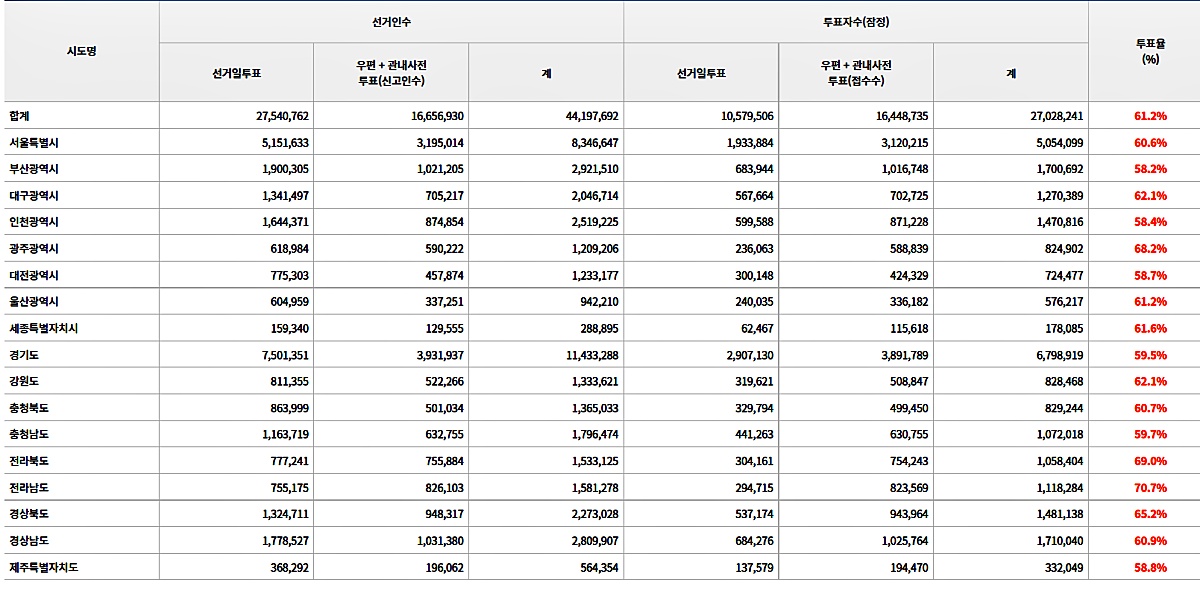
Task: Select the 경기도 row label
Action: tap(24, 355)
